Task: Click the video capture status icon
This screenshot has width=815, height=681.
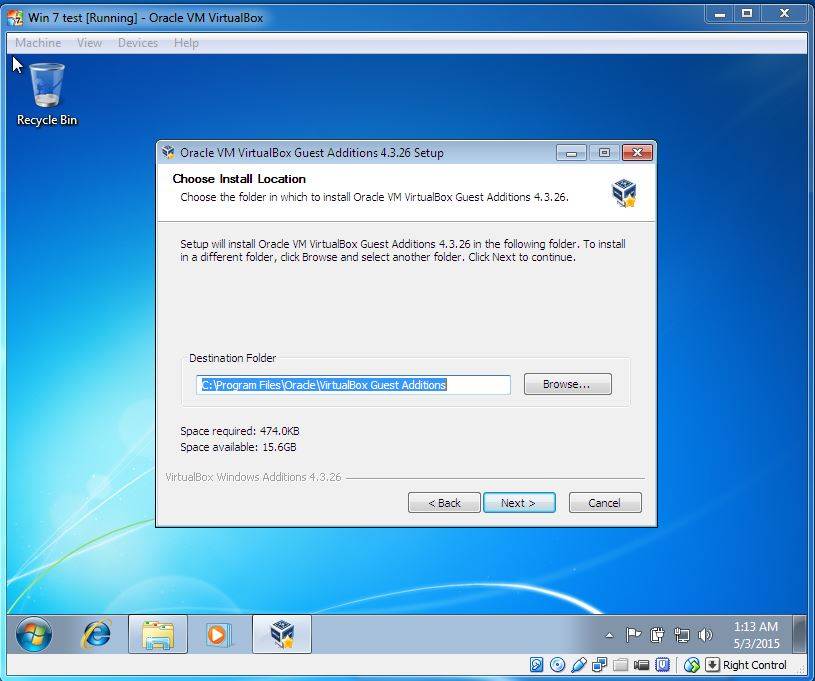Action: [643, 665]
